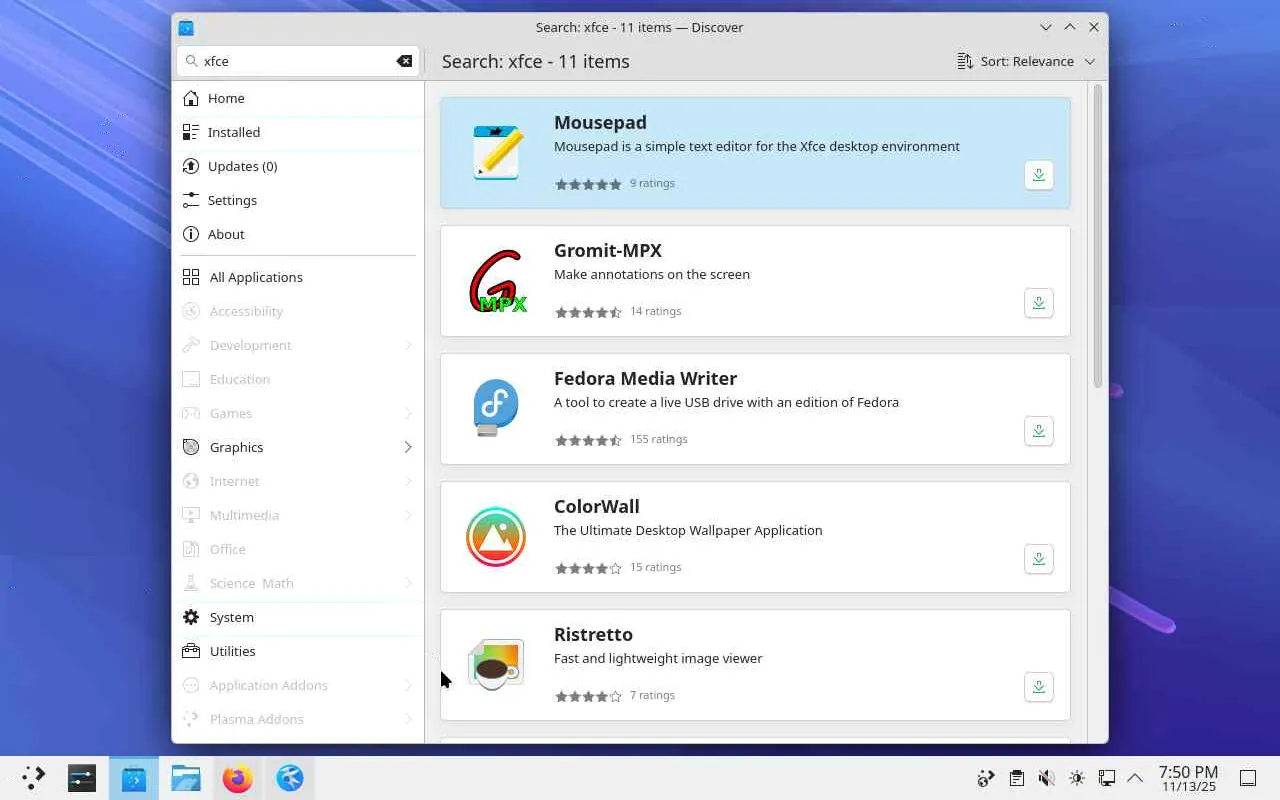Open the About page
The width and height of the screenshot is (1280, 800).
pyautogui.click(x=298, y=234)
